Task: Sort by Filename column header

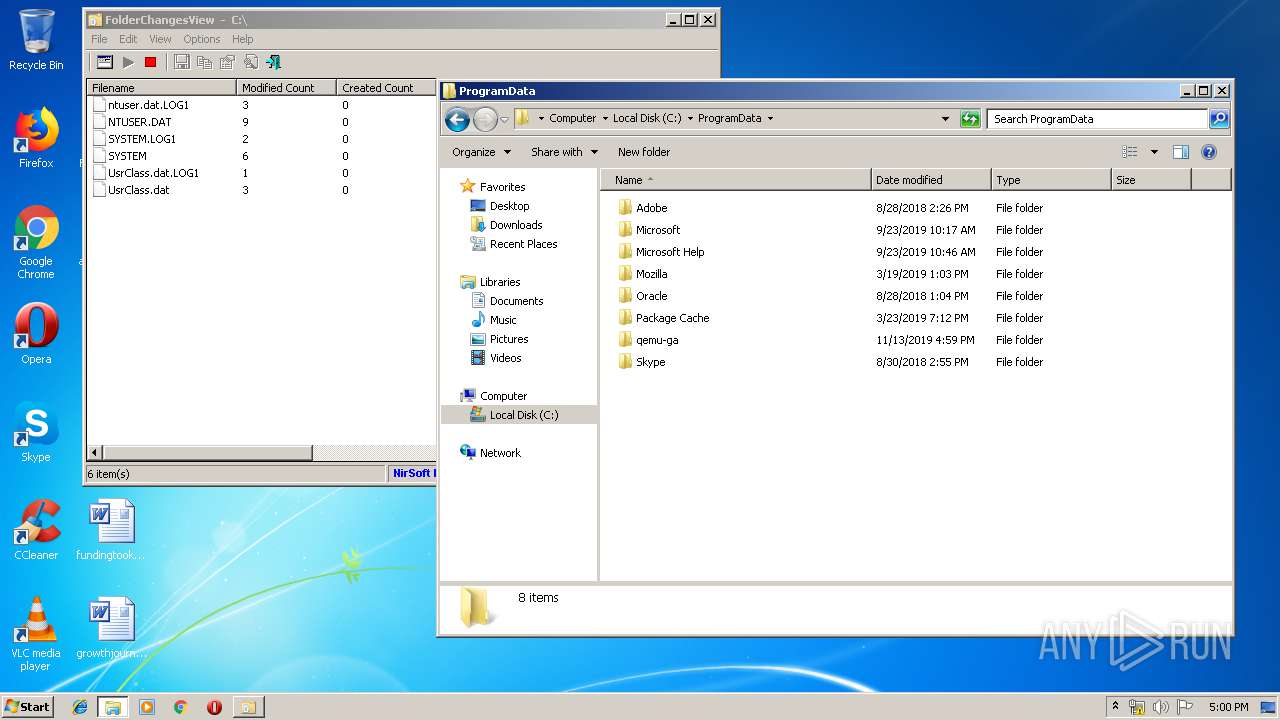Action: coord(161,88)
